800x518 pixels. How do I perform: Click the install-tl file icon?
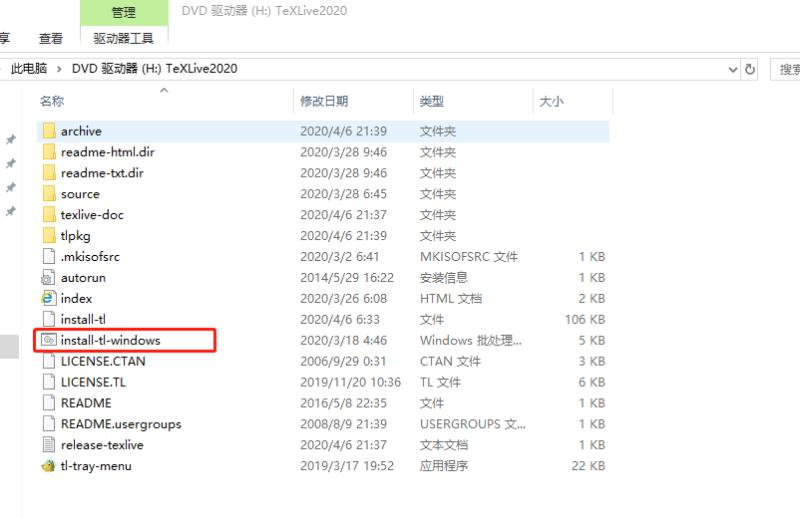coord(49,319)
